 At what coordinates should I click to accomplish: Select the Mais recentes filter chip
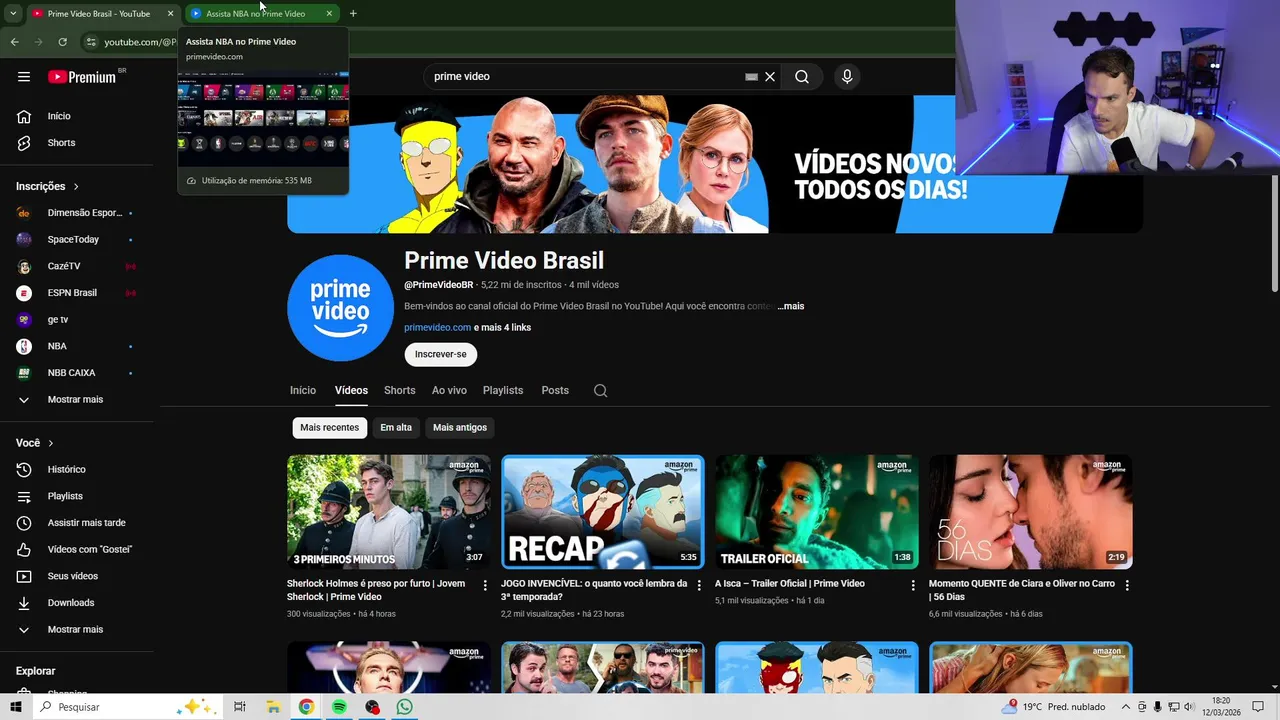coord(329,428)
